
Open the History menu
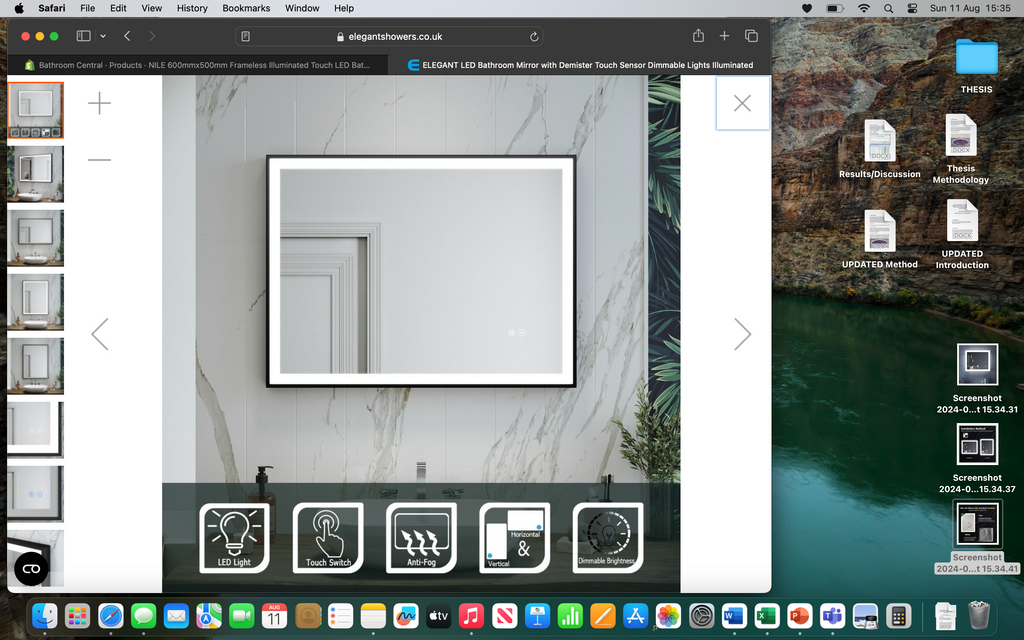pos(192,8)
